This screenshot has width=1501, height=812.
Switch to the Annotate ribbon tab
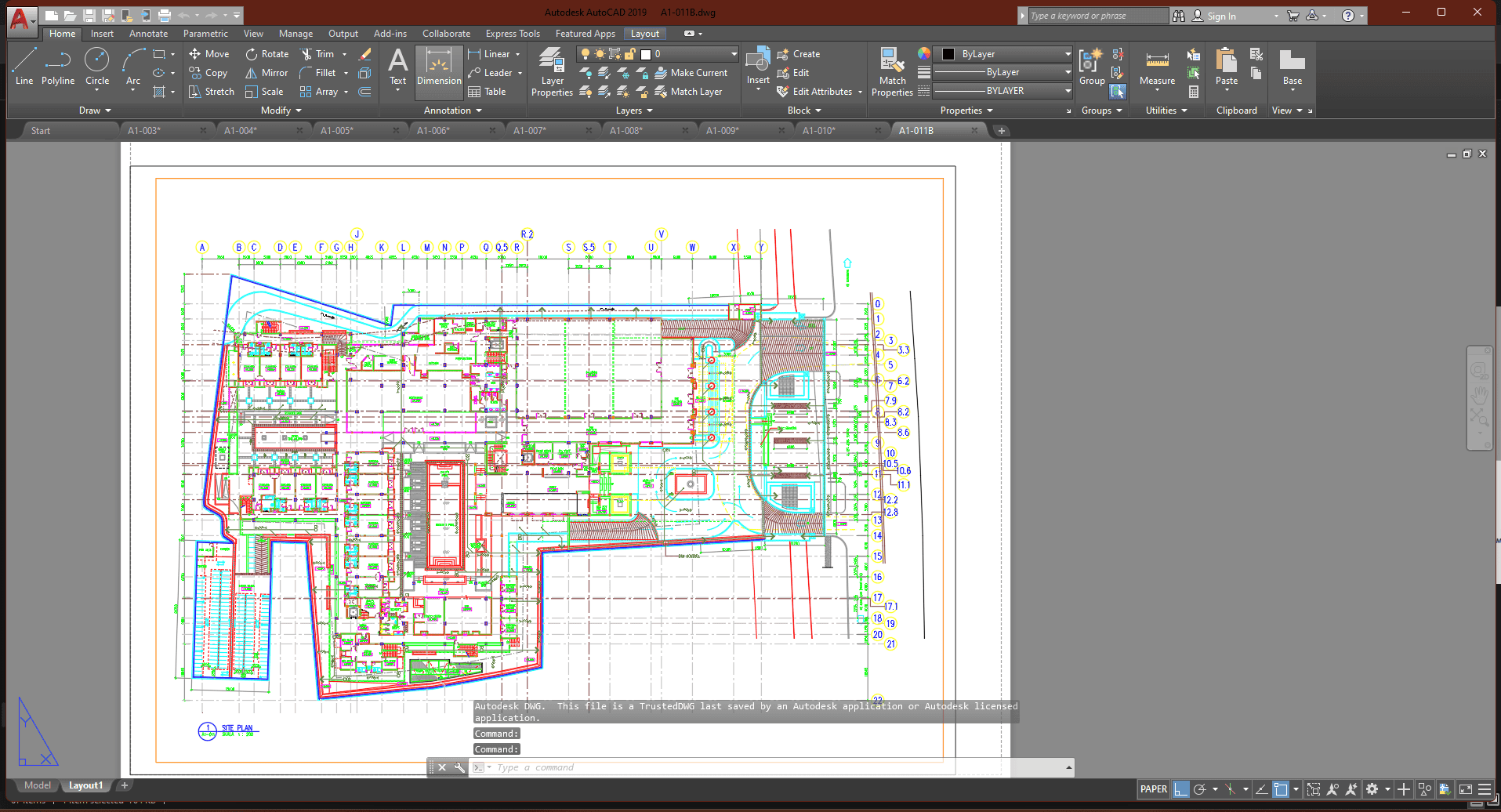click(148, 34)
